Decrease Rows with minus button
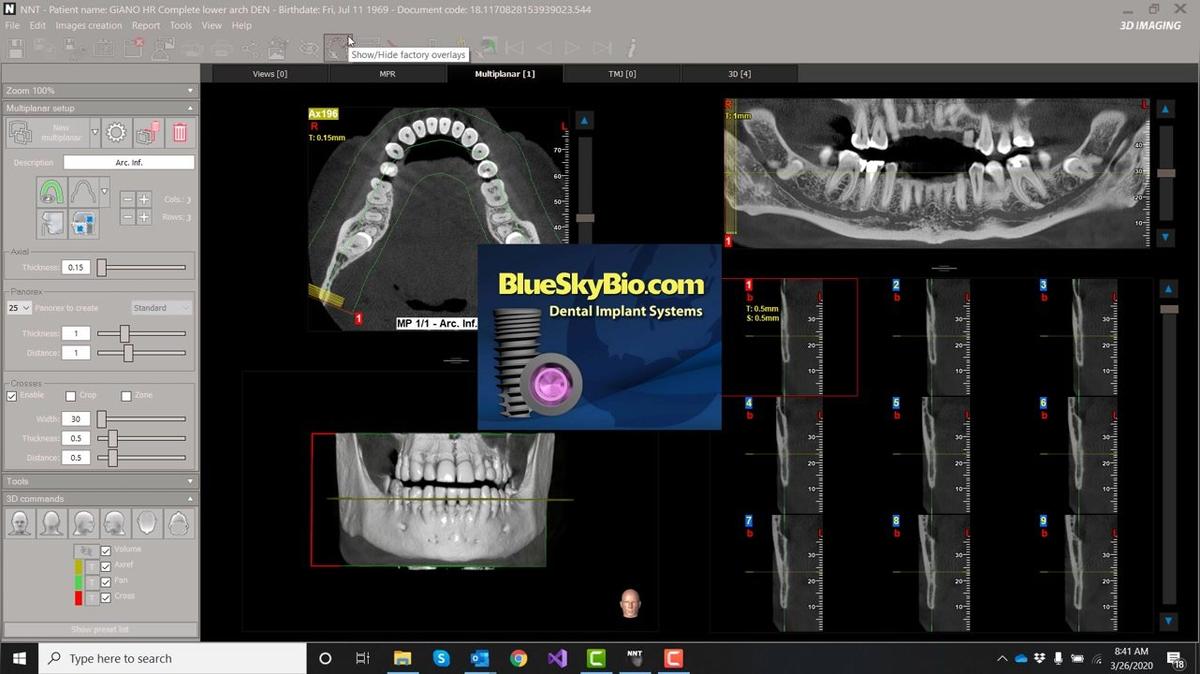Viewport: 1200px width, 674px height. (128, 217)
